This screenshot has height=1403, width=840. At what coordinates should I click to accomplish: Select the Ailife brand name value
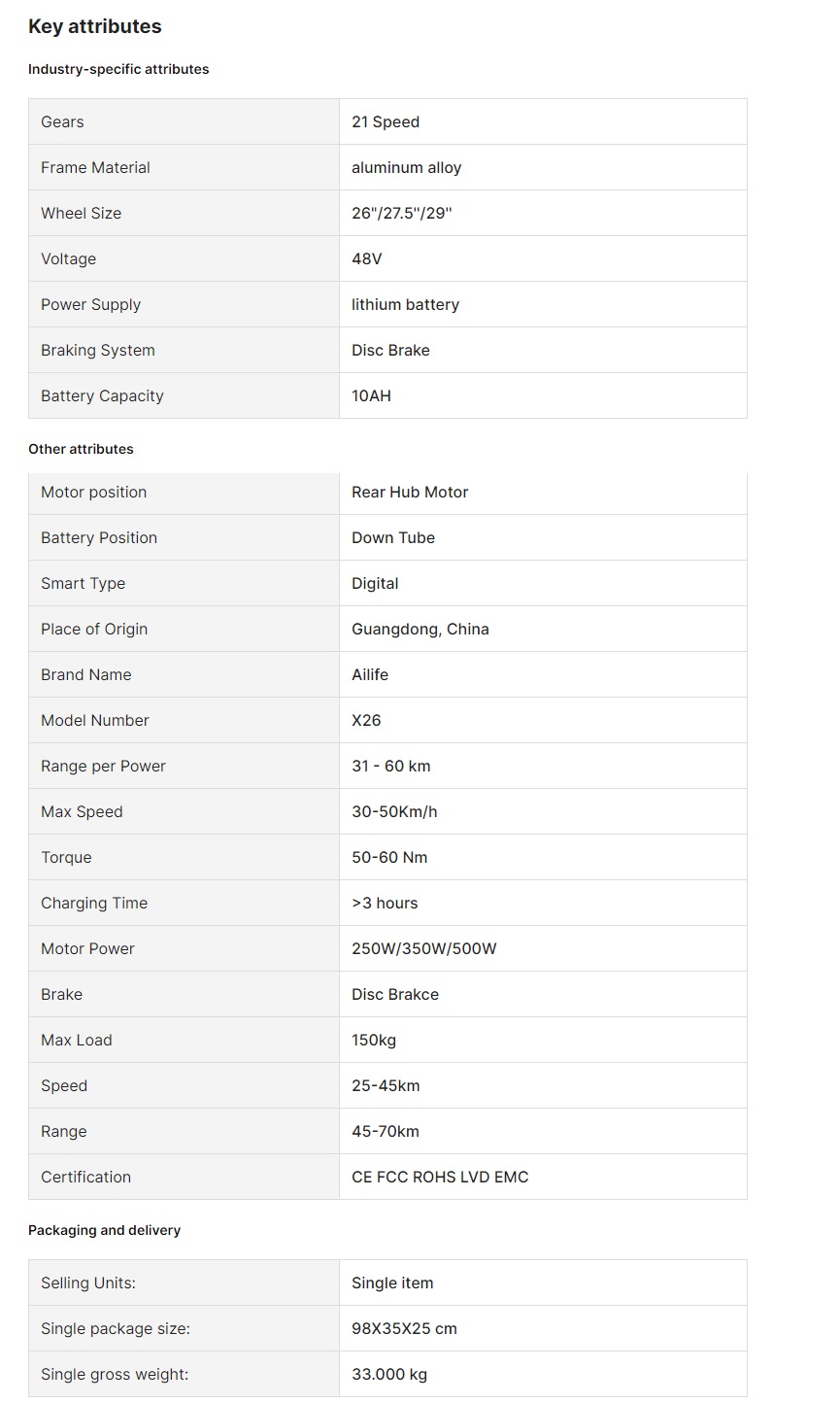370,675
